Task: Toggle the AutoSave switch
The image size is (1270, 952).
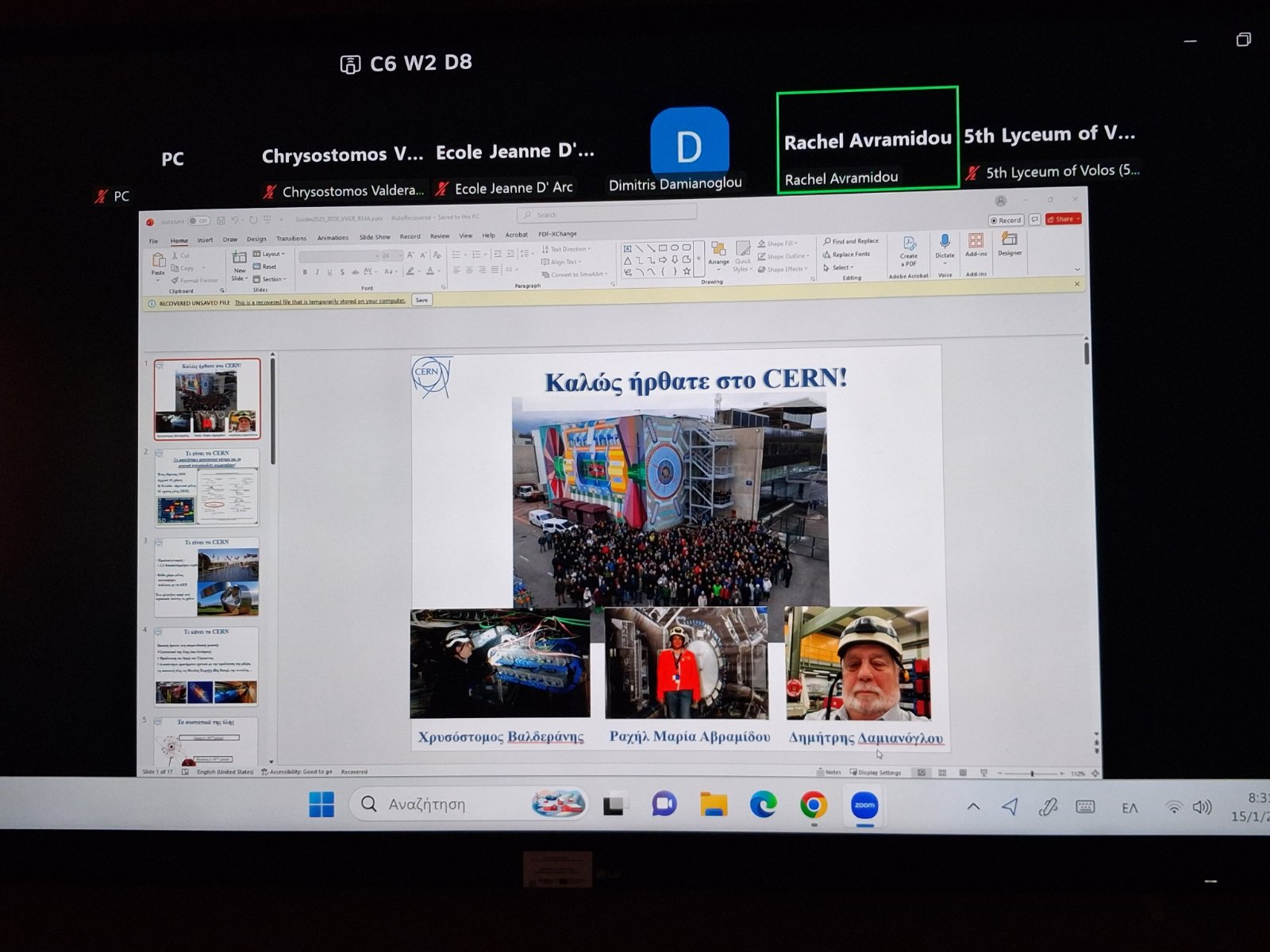Action: coord(198,221)
